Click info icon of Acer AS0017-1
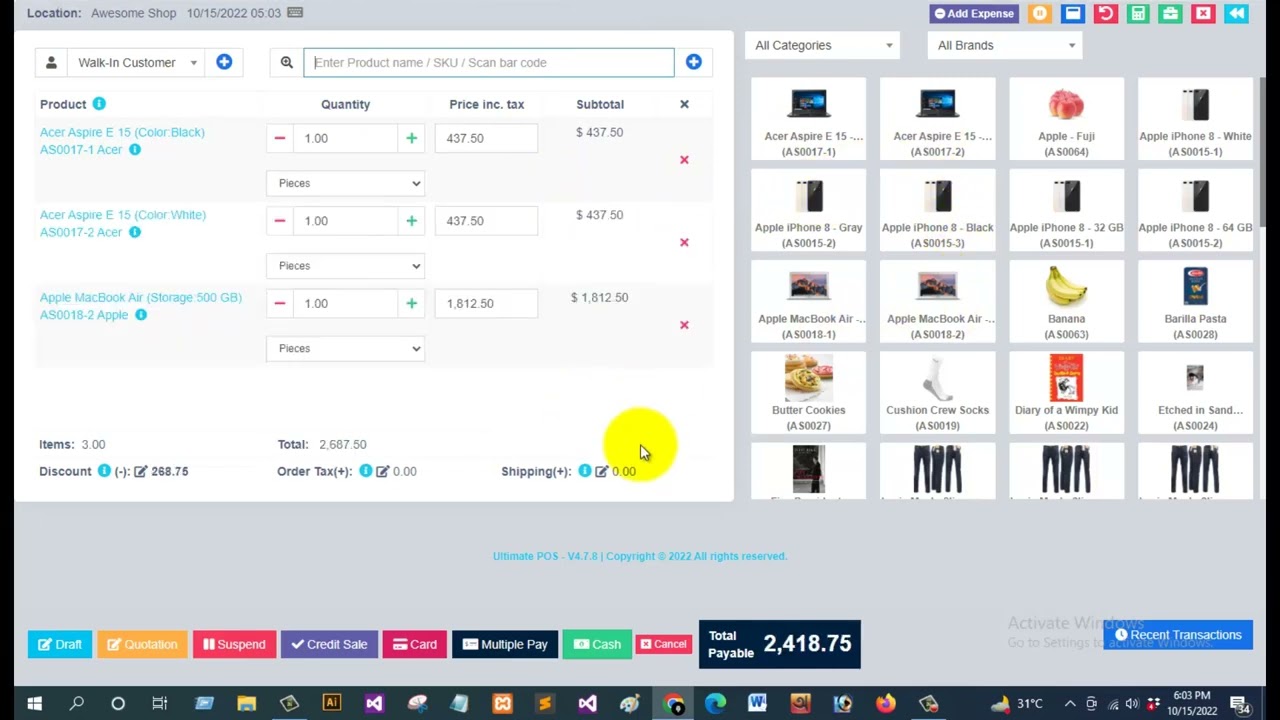This screenshot has height=720, width=1280. (135, 150)
